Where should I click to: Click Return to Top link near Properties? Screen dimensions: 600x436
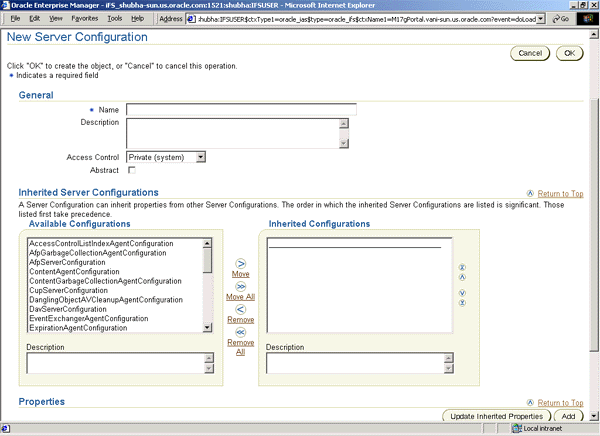pyautogui.click(x=560, y=403)
